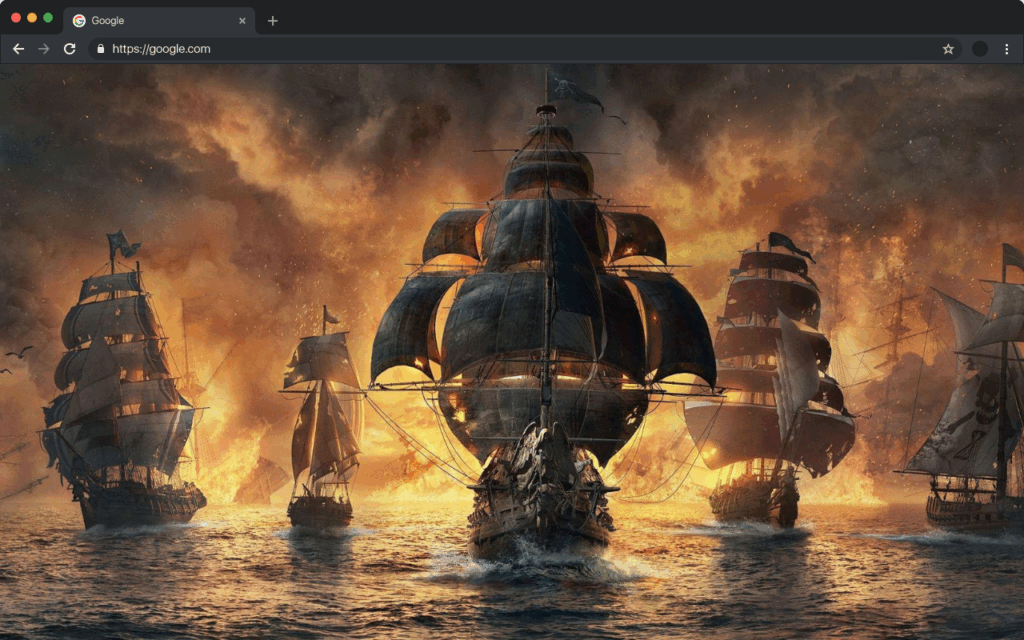View site info via the lock icon
Image resolution: width=1024 pixels, height=640 pixels.
(x=99, y=49)
